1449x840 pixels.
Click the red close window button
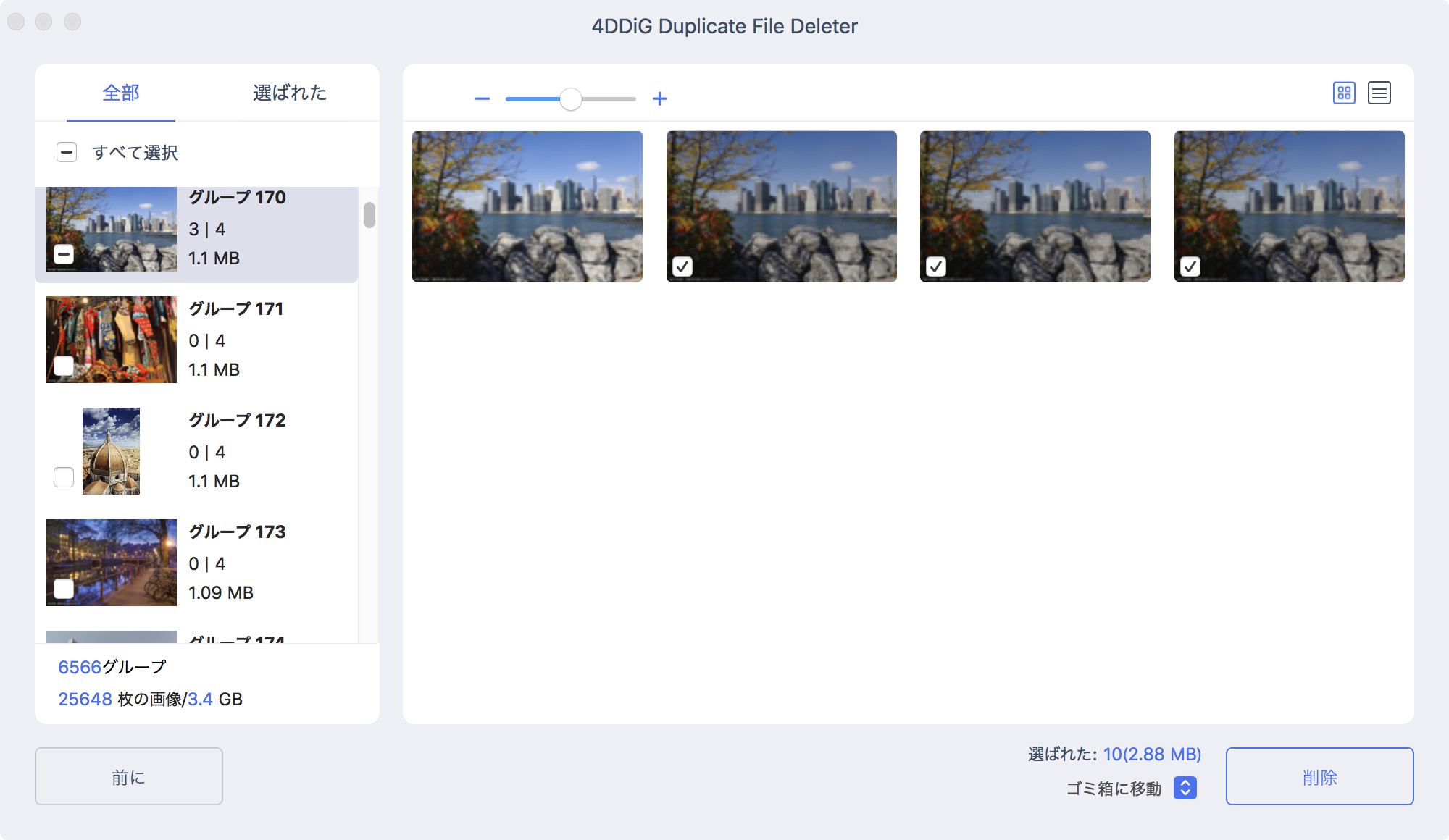pyautogui.click(x=16, y=22)
